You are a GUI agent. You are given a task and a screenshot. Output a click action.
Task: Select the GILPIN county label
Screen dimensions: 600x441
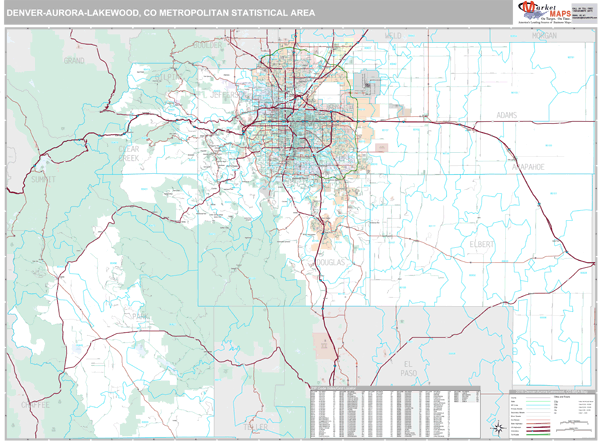point(167,77)
